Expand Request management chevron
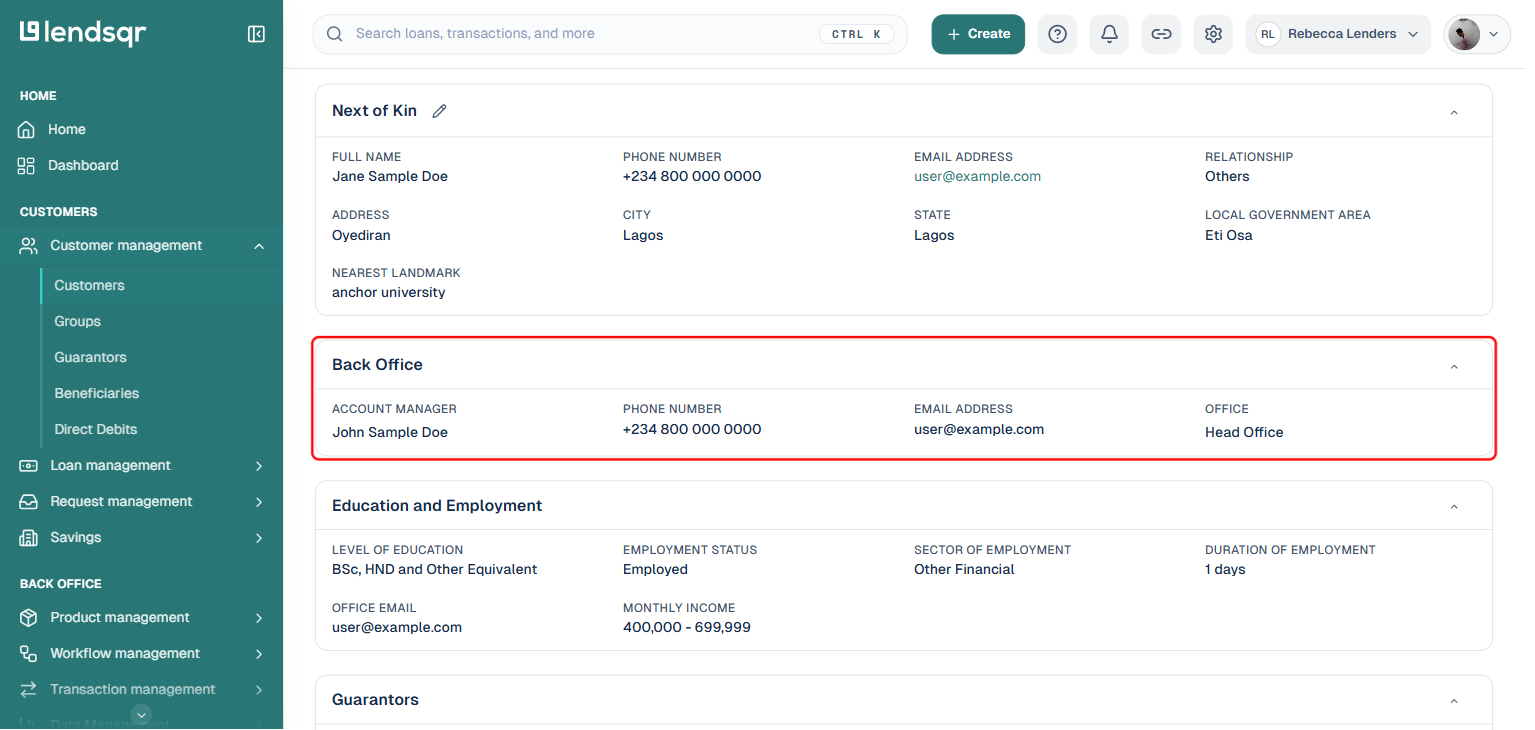This screenshot has height=730, width=1535. 259,502
